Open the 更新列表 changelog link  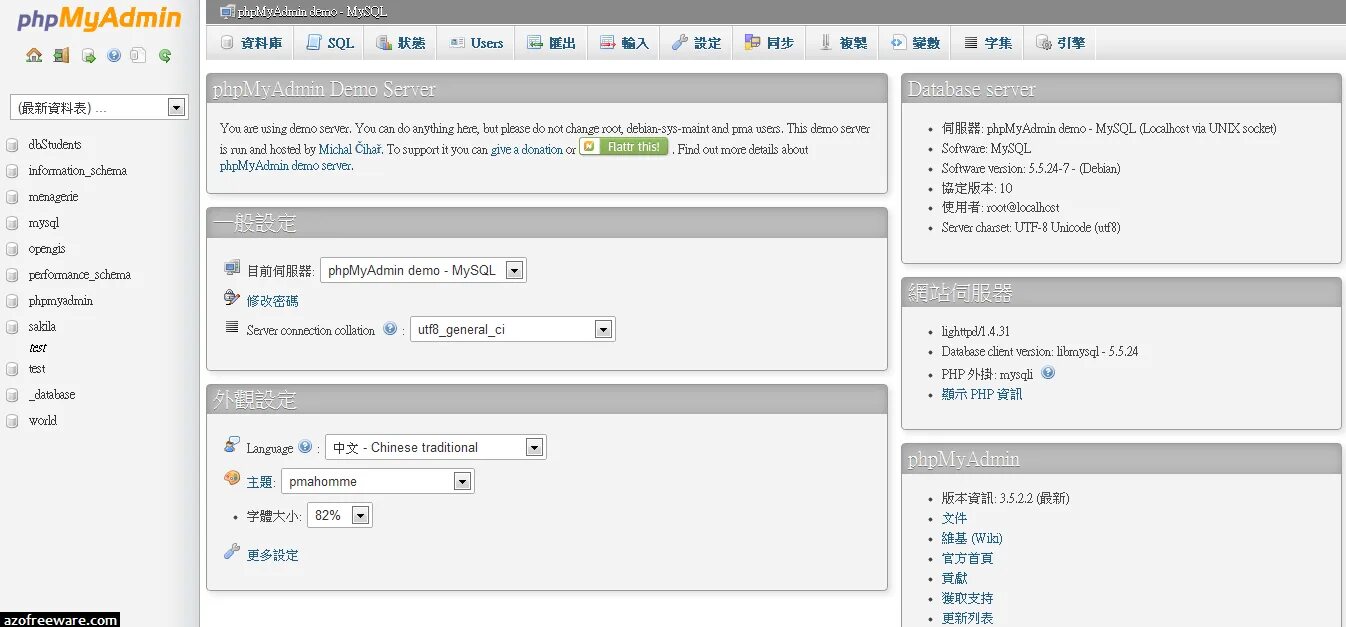(x=967, y=618)
